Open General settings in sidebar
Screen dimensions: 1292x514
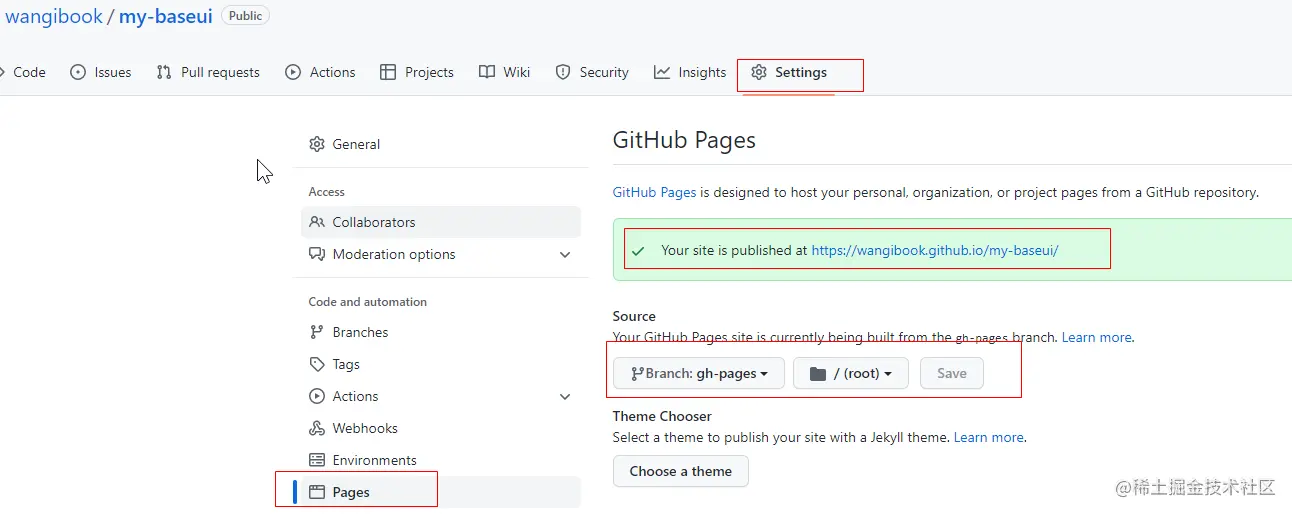pos(441,144)
